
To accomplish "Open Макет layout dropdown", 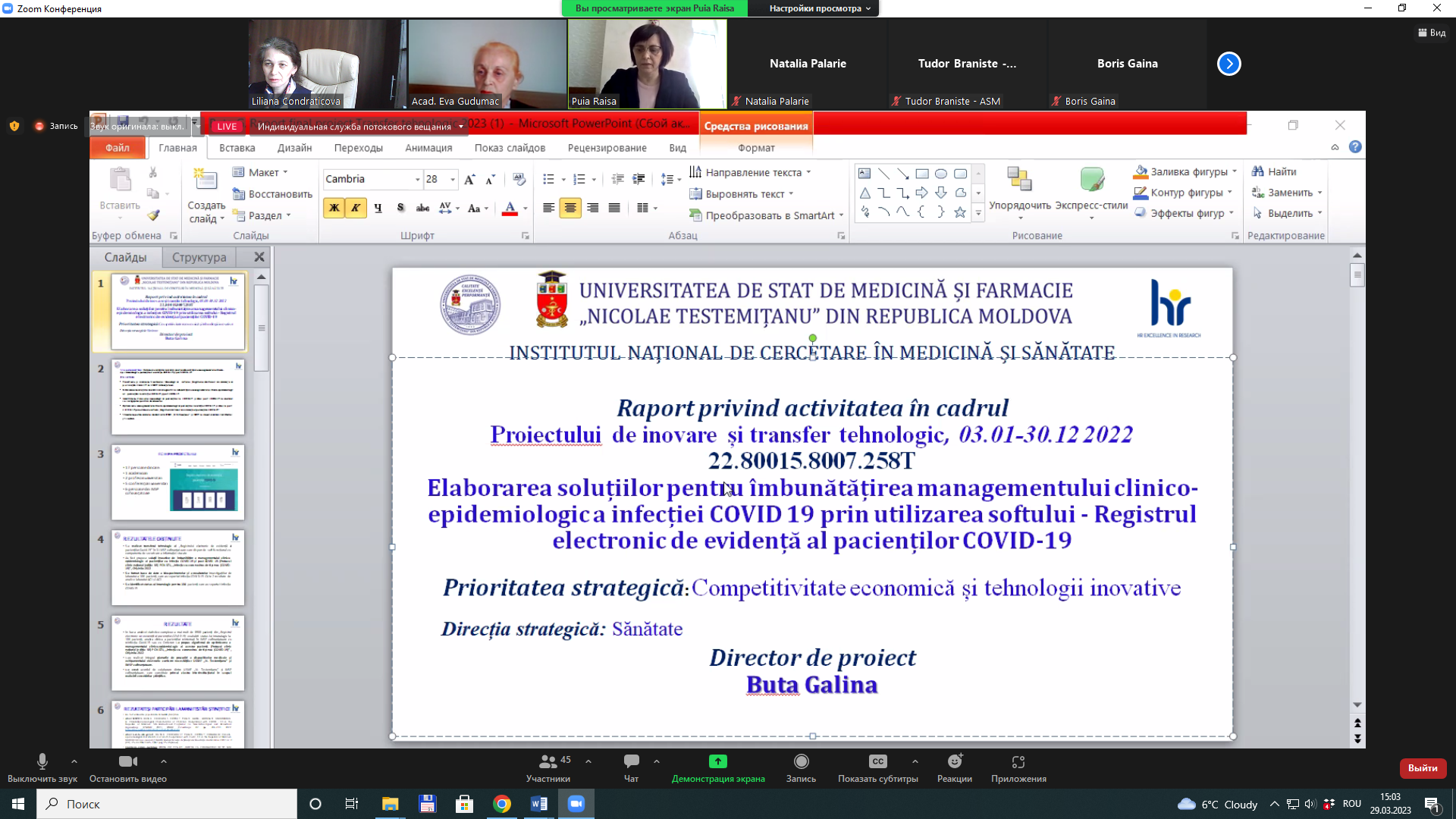I will 260,173.
